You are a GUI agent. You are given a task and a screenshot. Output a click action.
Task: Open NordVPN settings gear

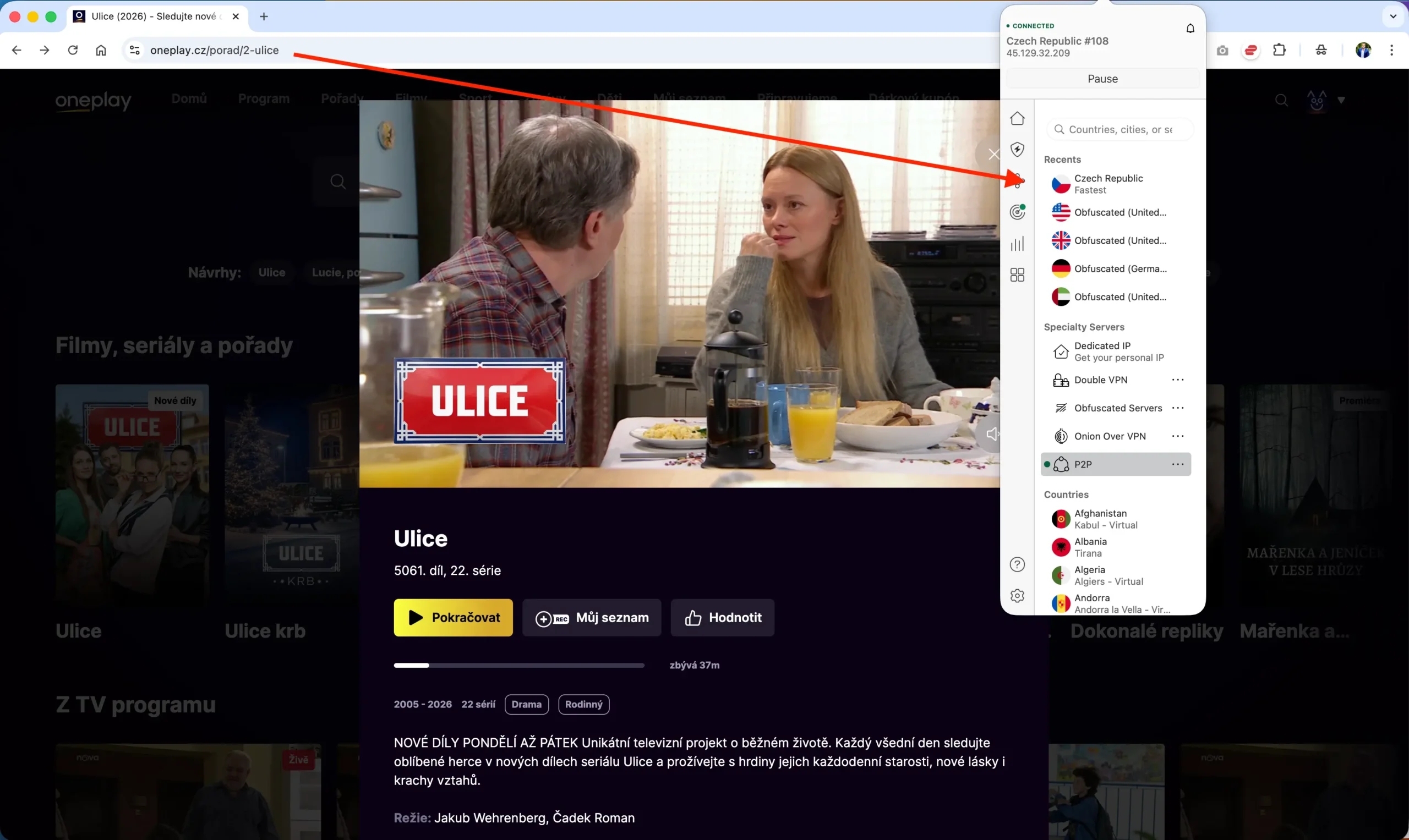1017,595
